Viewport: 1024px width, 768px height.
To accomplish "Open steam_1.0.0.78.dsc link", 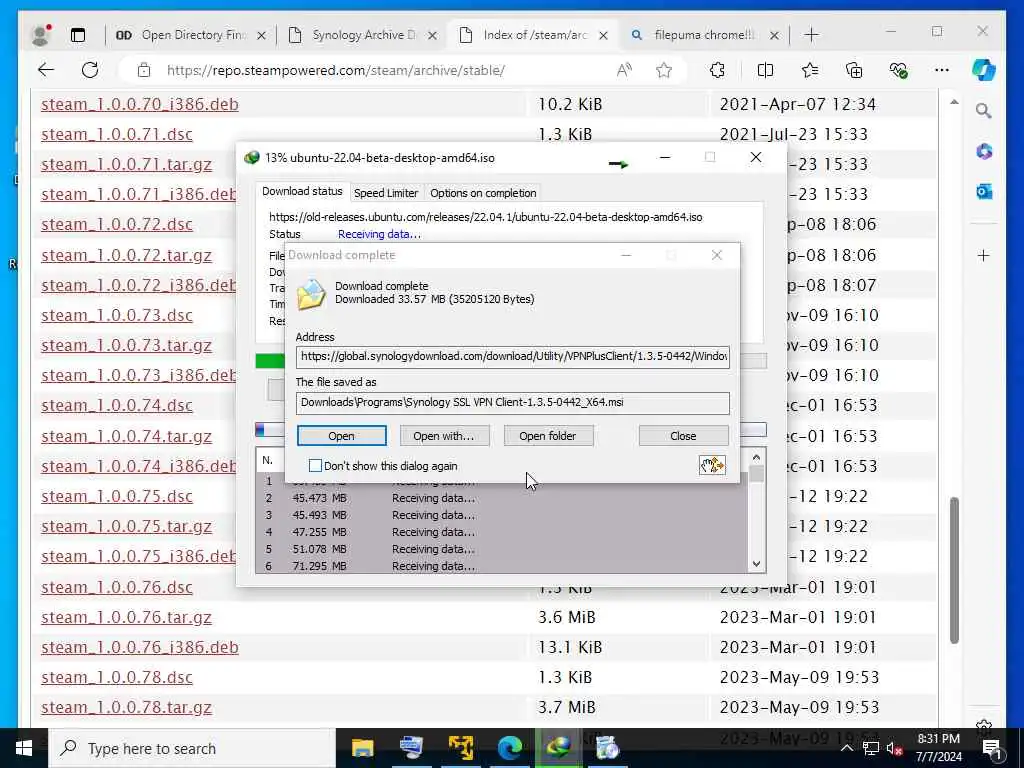I will point(117,677).
